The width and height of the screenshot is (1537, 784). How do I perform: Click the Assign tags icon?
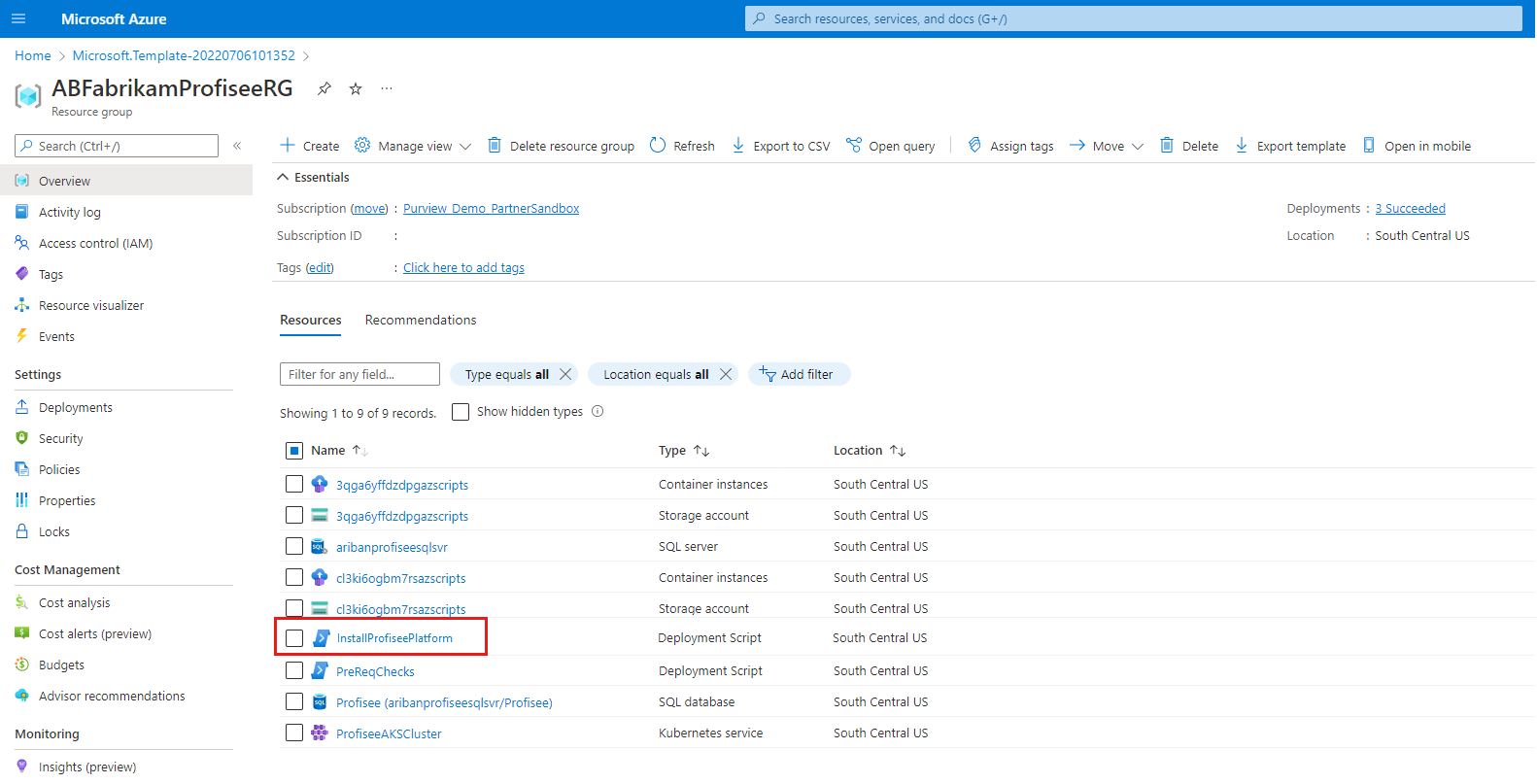[974, 145]
